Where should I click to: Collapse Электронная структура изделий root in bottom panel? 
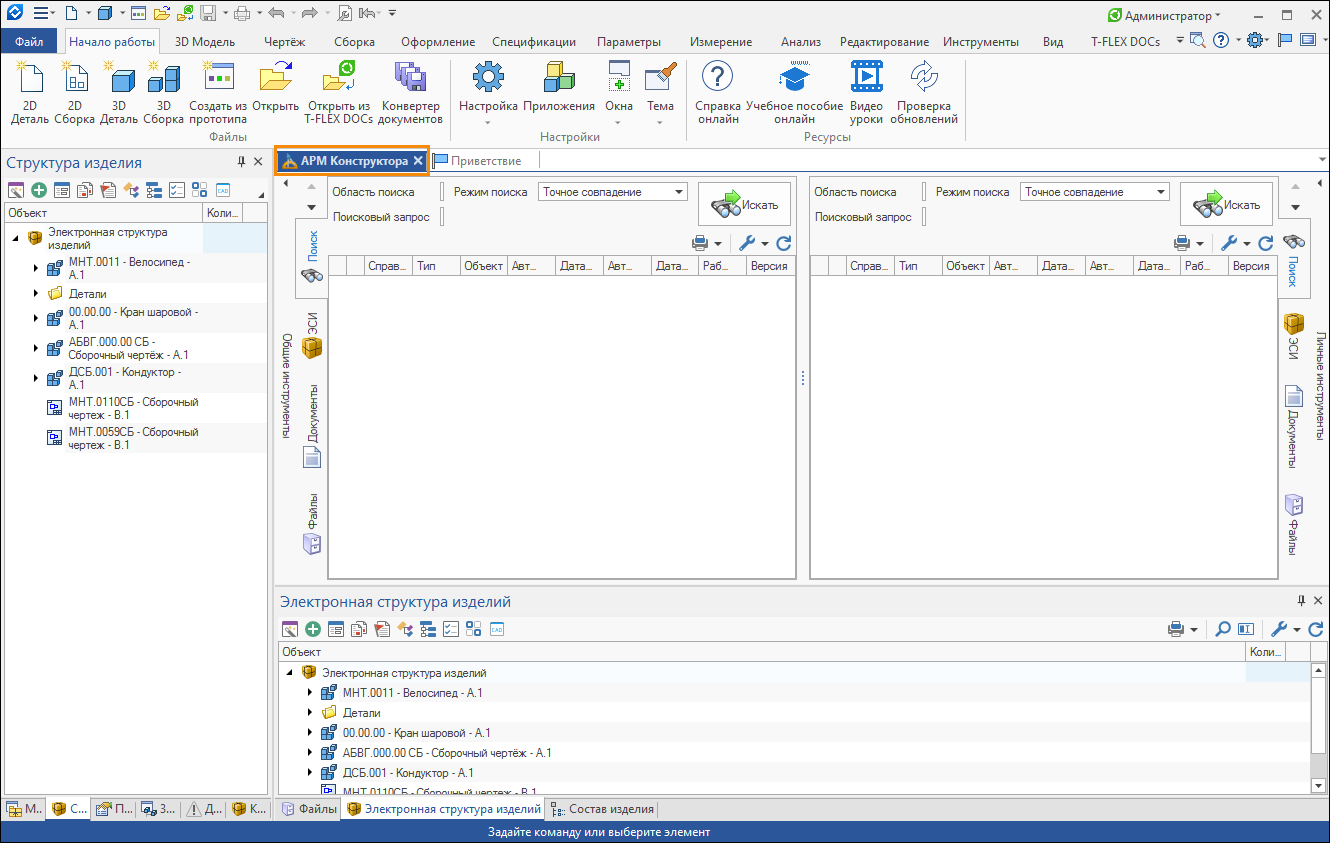coord(289,673)
